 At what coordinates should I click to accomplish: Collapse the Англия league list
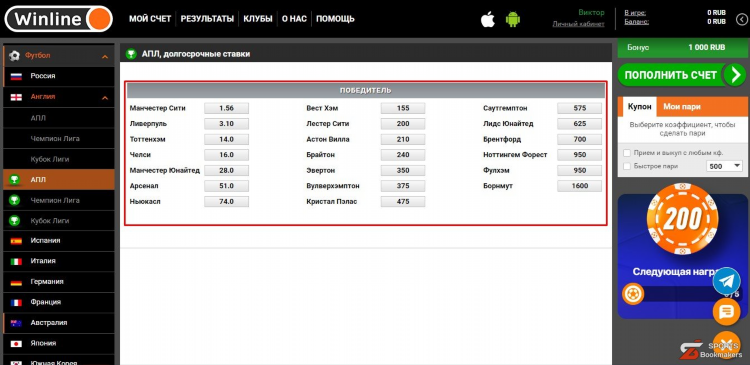(x=105, y=98)
